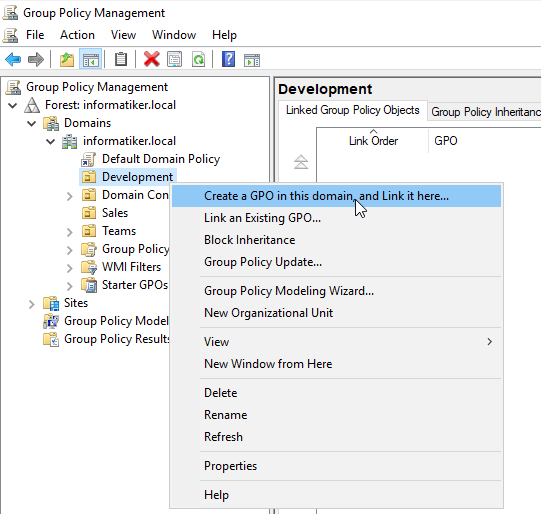Viewport: 541px width, 514px height.
Task: Select the Sales organizational unit
Action: click(115, 213)
